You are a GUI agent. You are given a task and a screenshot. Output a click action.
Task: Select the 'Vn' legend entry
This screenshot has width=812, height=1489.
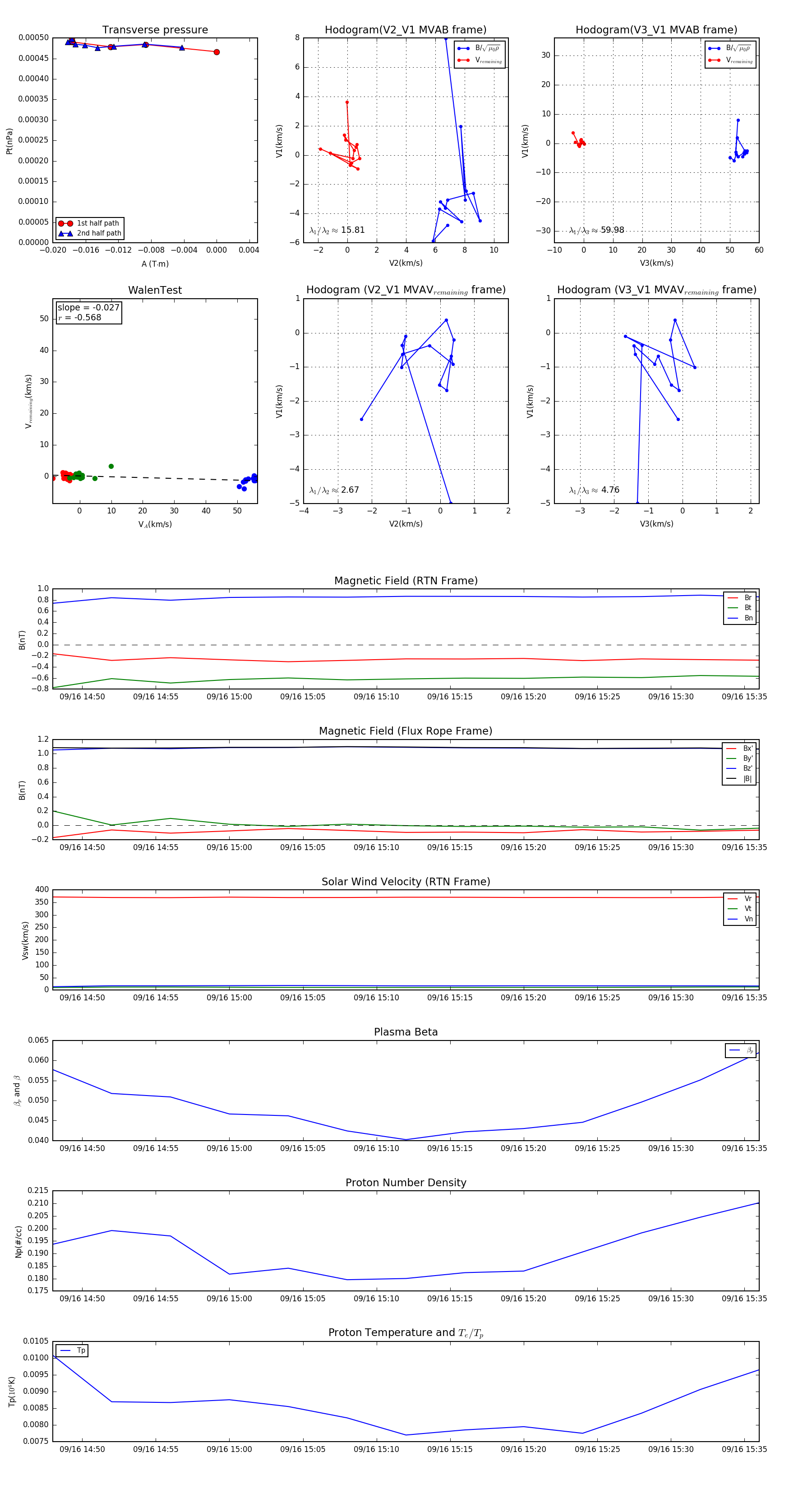[x=740, y=919]
